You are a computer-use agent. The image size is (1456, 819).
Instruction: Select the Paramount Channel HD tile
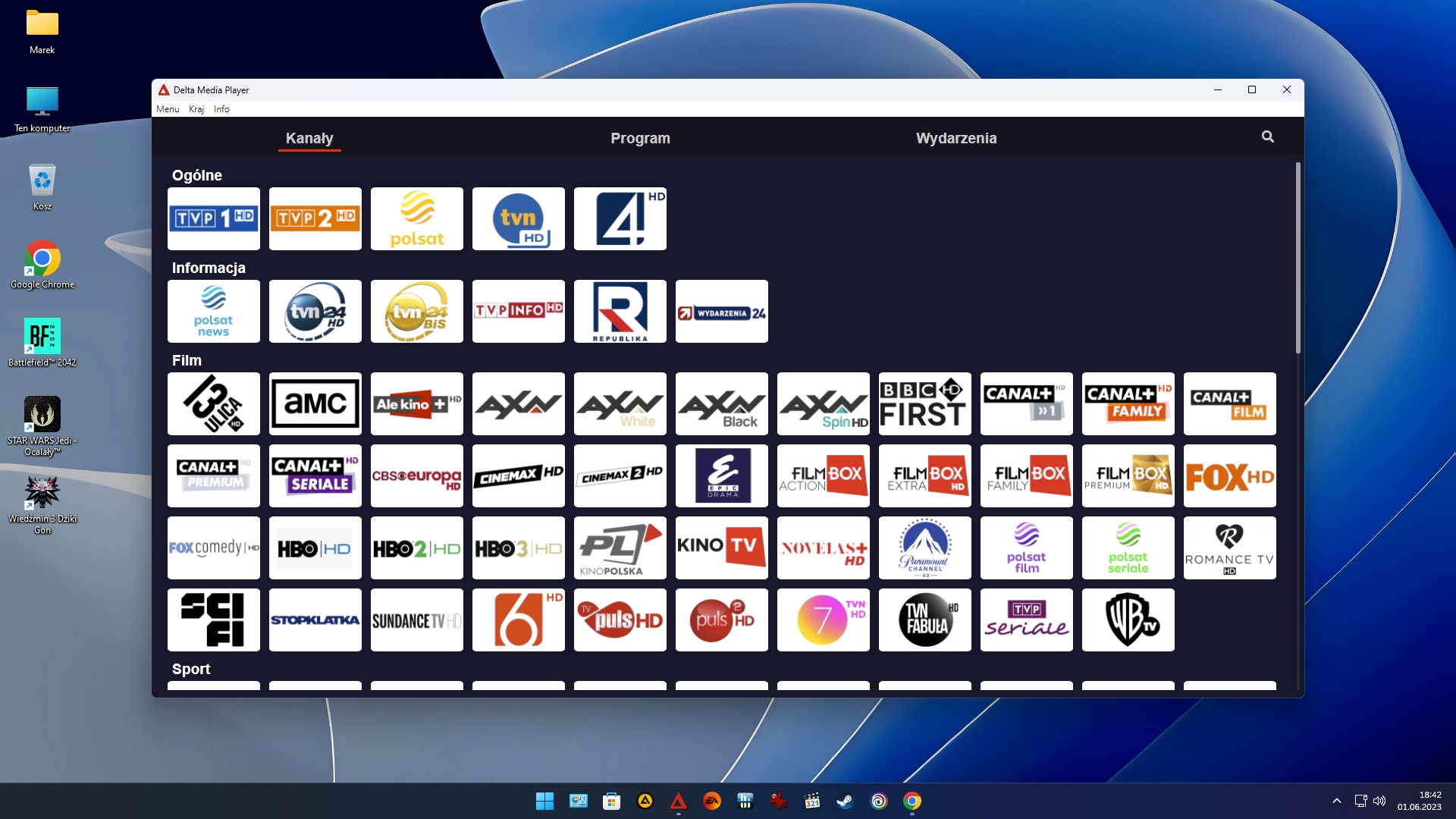click(x=925, y=548)
